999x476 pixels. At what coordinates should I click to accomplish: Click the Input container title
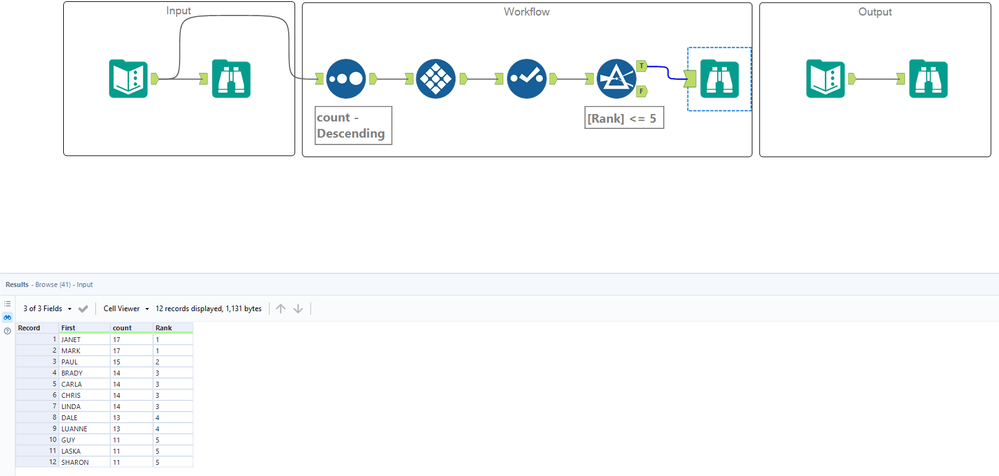pos(178,11)
